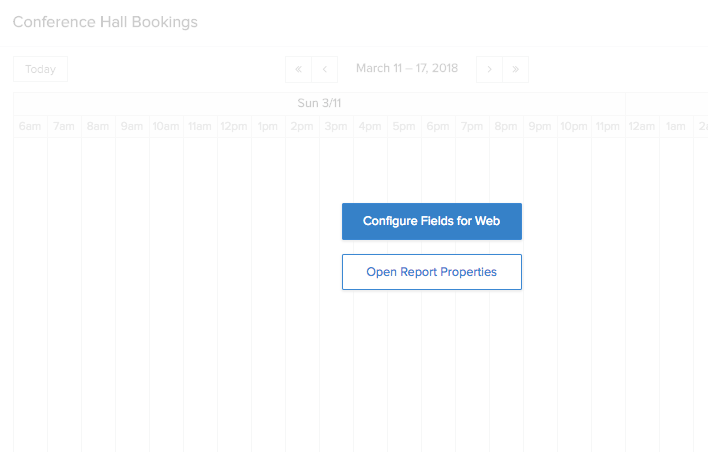Click the Today button
708x452 pixels.
click(41, 69)
